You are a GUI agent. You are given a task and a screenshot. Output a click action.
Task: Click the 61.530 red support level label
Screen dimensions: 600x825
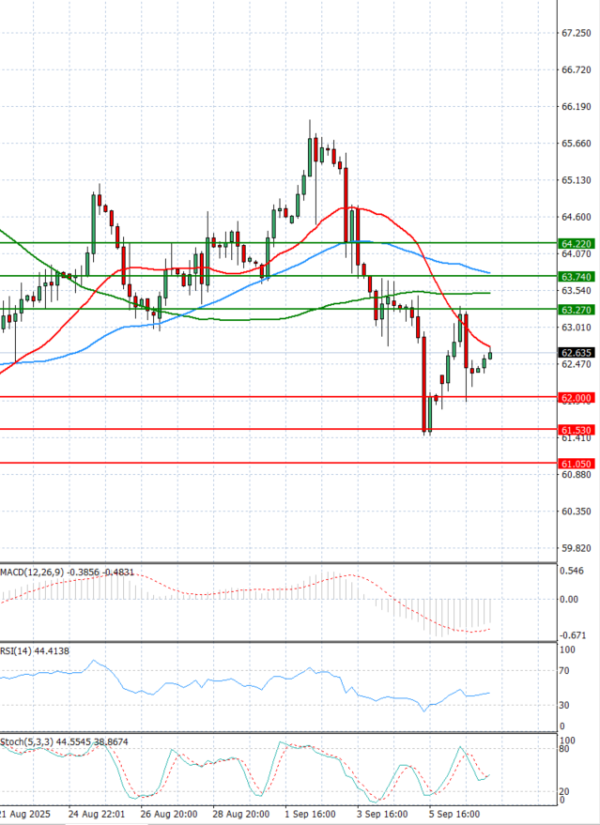pyautogui.click(x=577, y=430)
